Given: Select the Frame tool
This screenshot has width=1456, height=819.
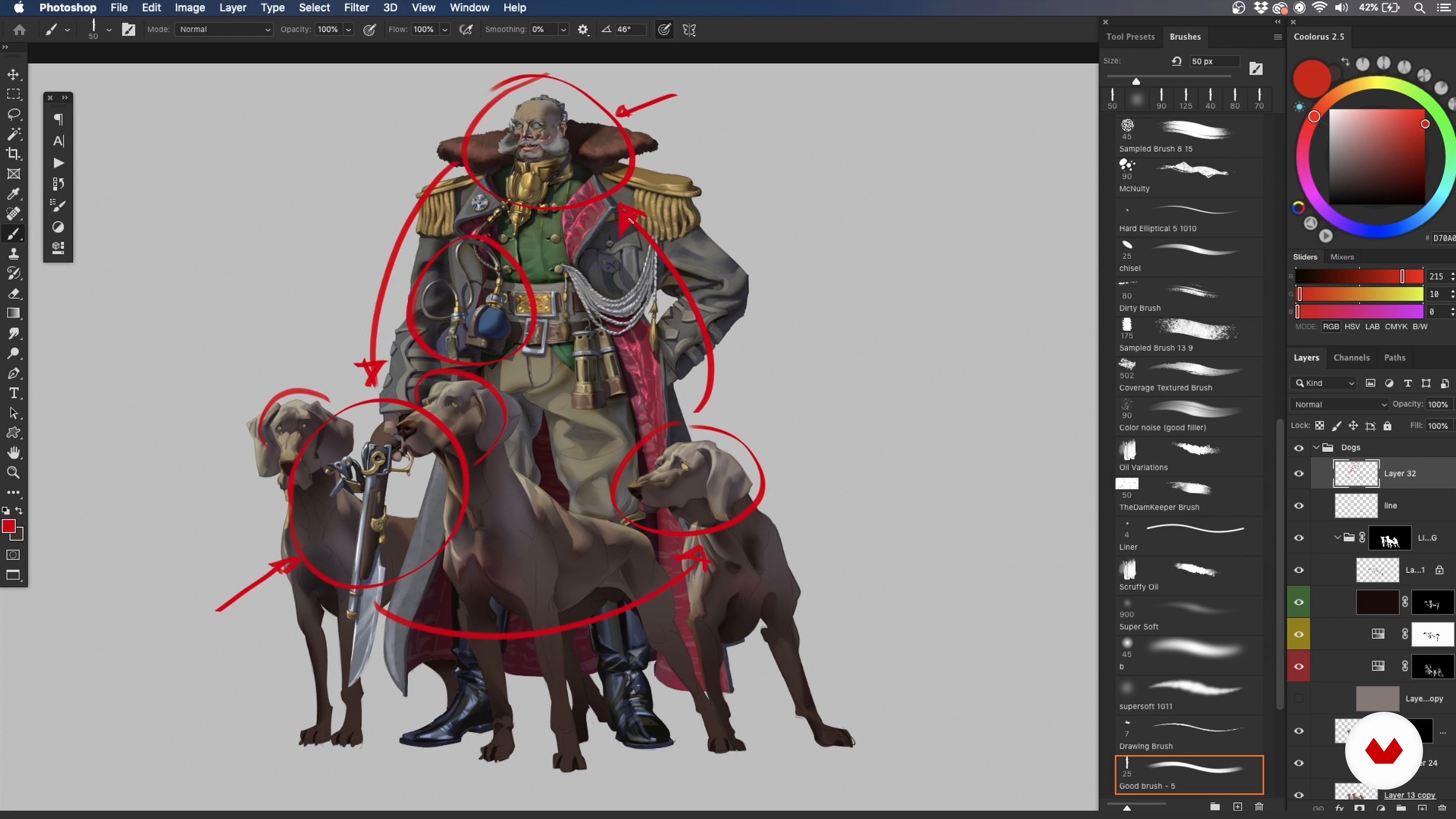Looking at the screenshot, I should point(14,174).
